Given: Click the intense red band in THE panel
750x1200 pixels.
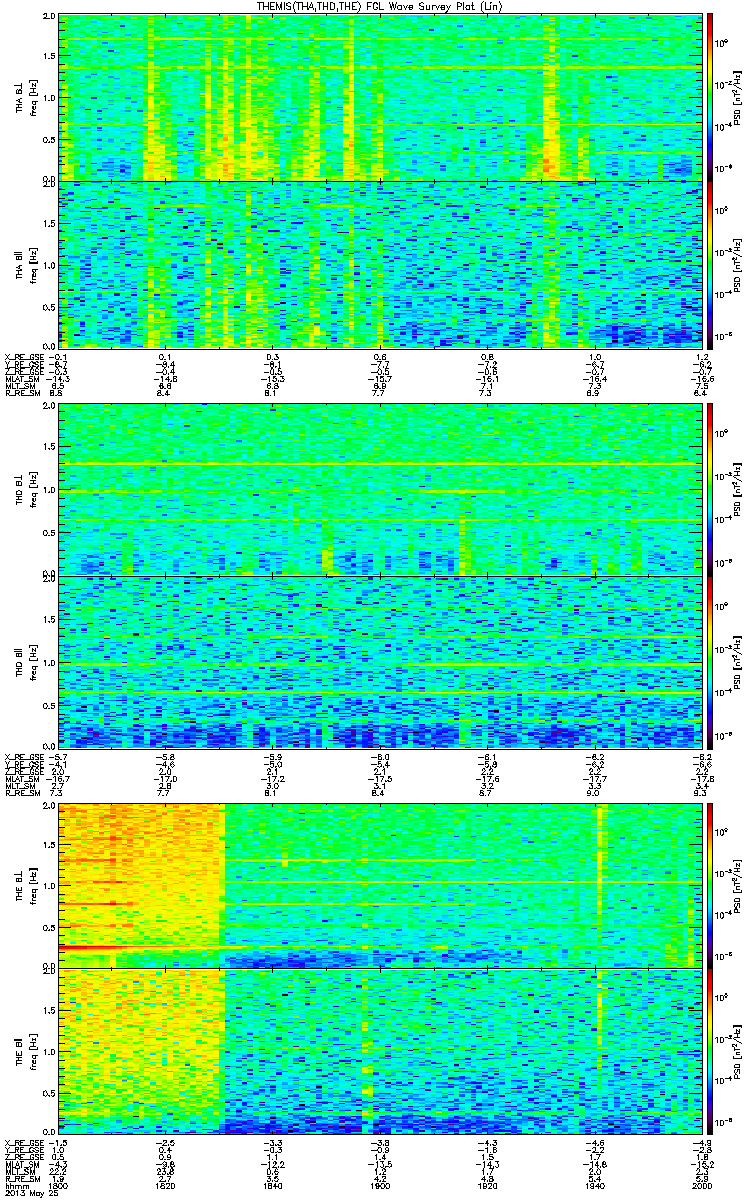Looking at the screenshot, I should (x=140, y=946).
